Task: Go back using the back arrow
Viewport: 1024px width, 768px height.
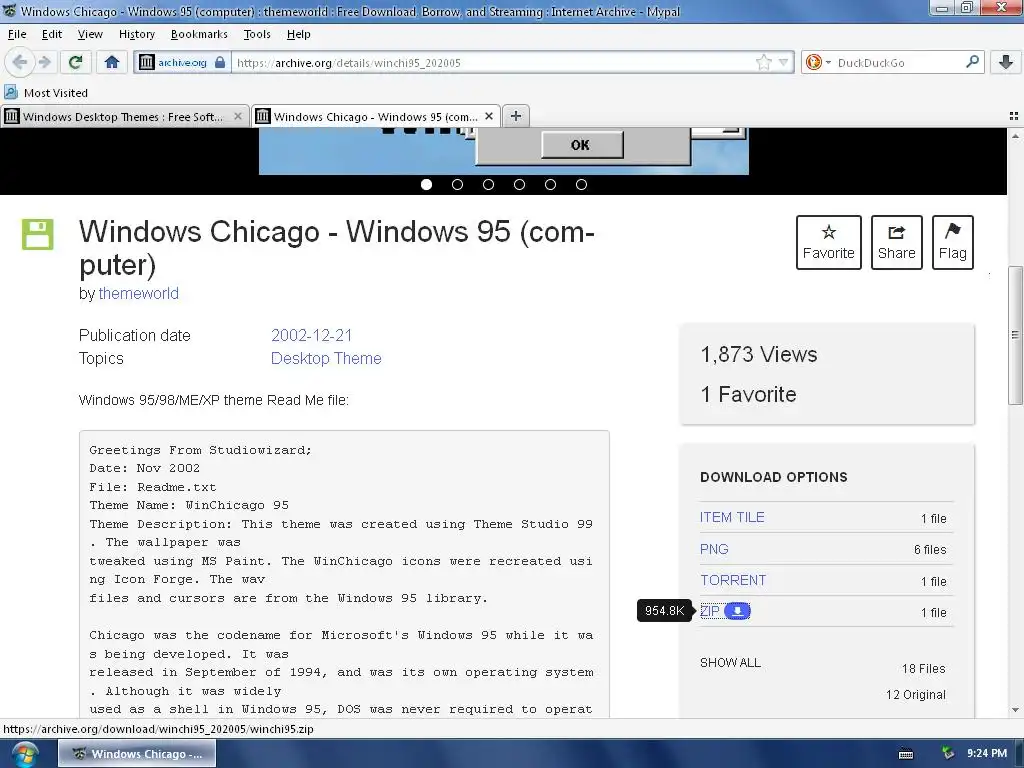Action: [19, 63]
